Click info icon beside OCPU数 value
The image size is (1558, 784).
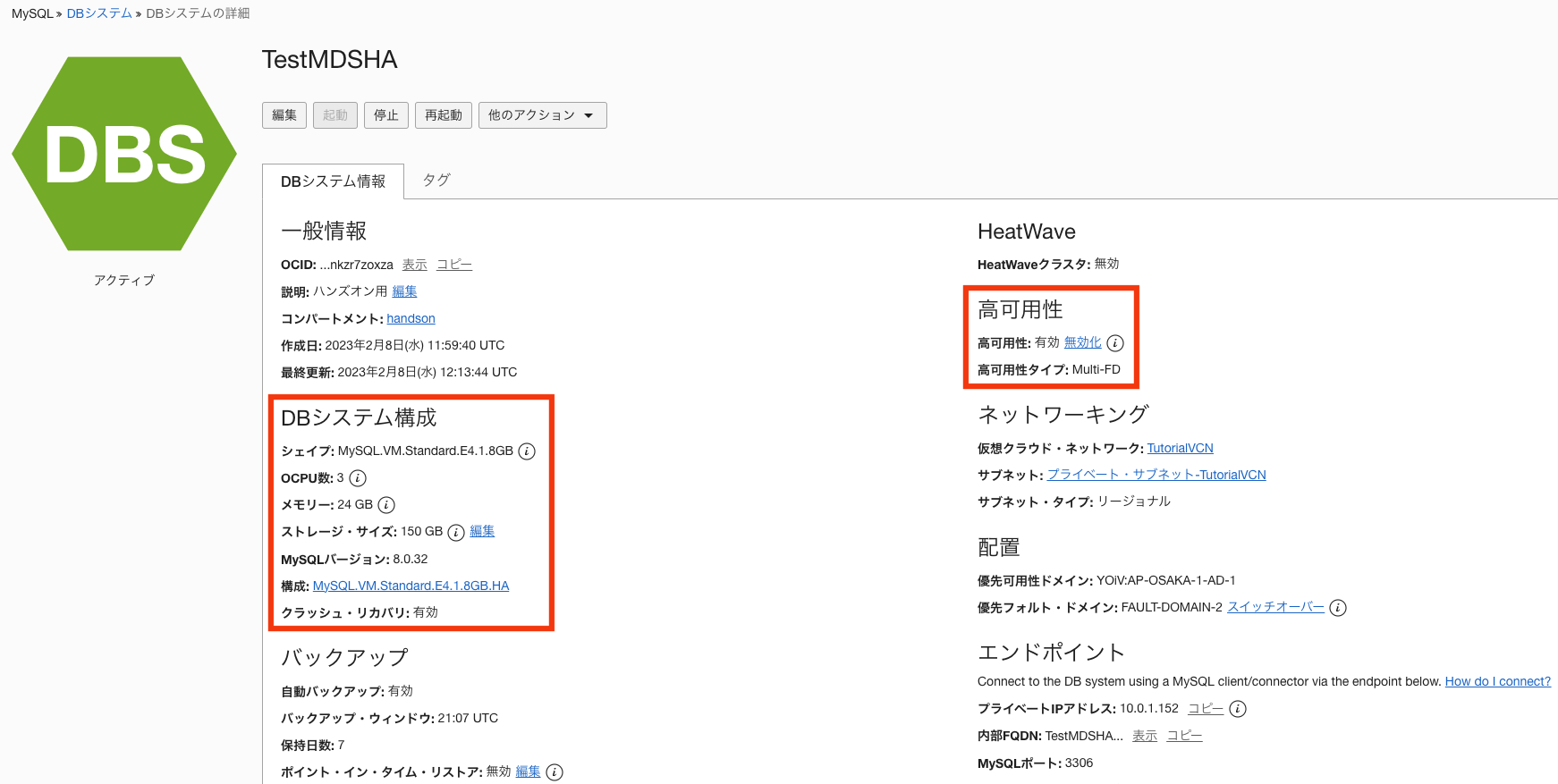coord(358,478)
